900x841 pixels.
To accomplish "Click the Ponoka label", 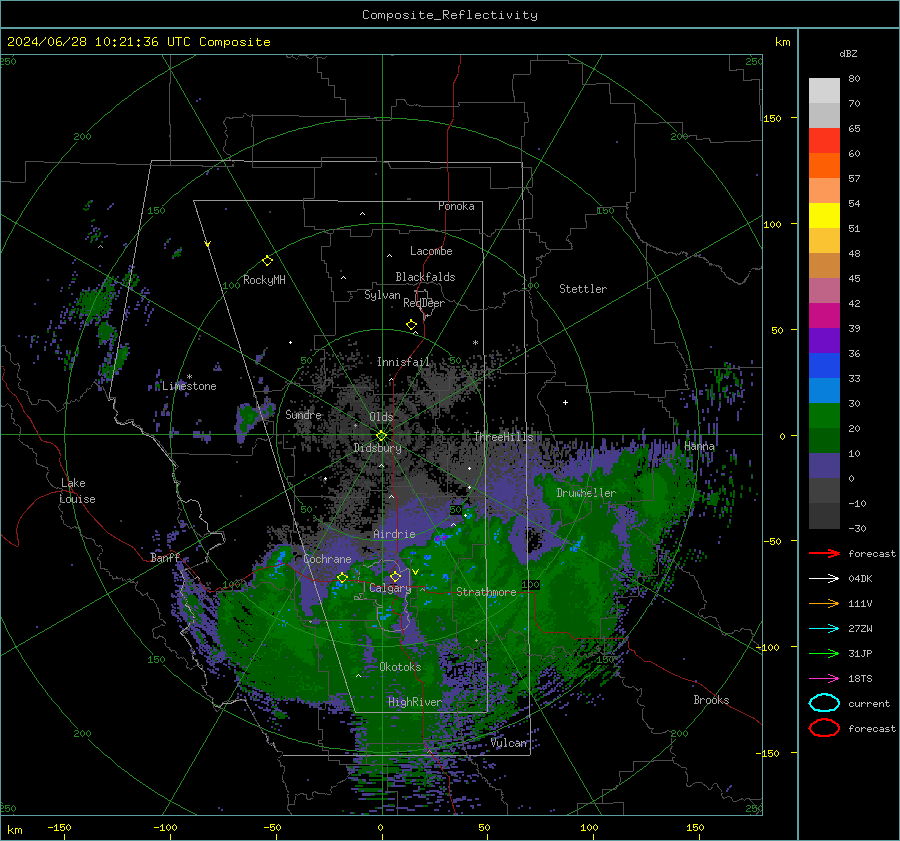I will 456,206.
